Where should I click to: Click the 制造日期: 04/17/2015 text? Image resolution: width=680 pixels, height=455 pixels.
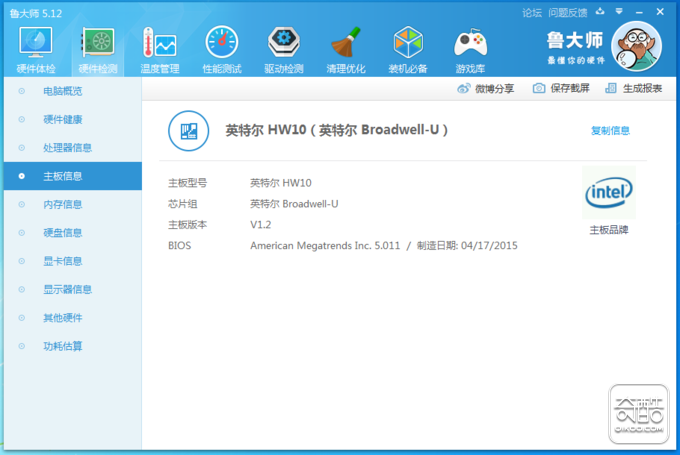click(x=467, y=246)
